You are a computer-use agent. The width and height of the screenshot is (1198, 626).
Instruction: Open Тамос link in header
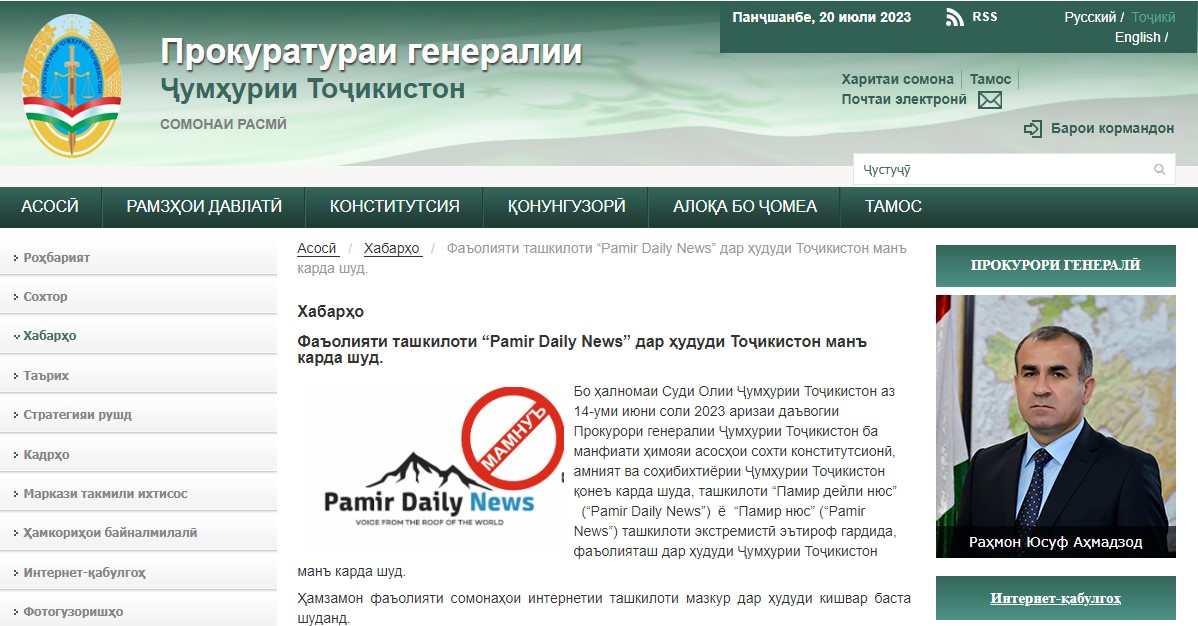[x=990, y=79]
